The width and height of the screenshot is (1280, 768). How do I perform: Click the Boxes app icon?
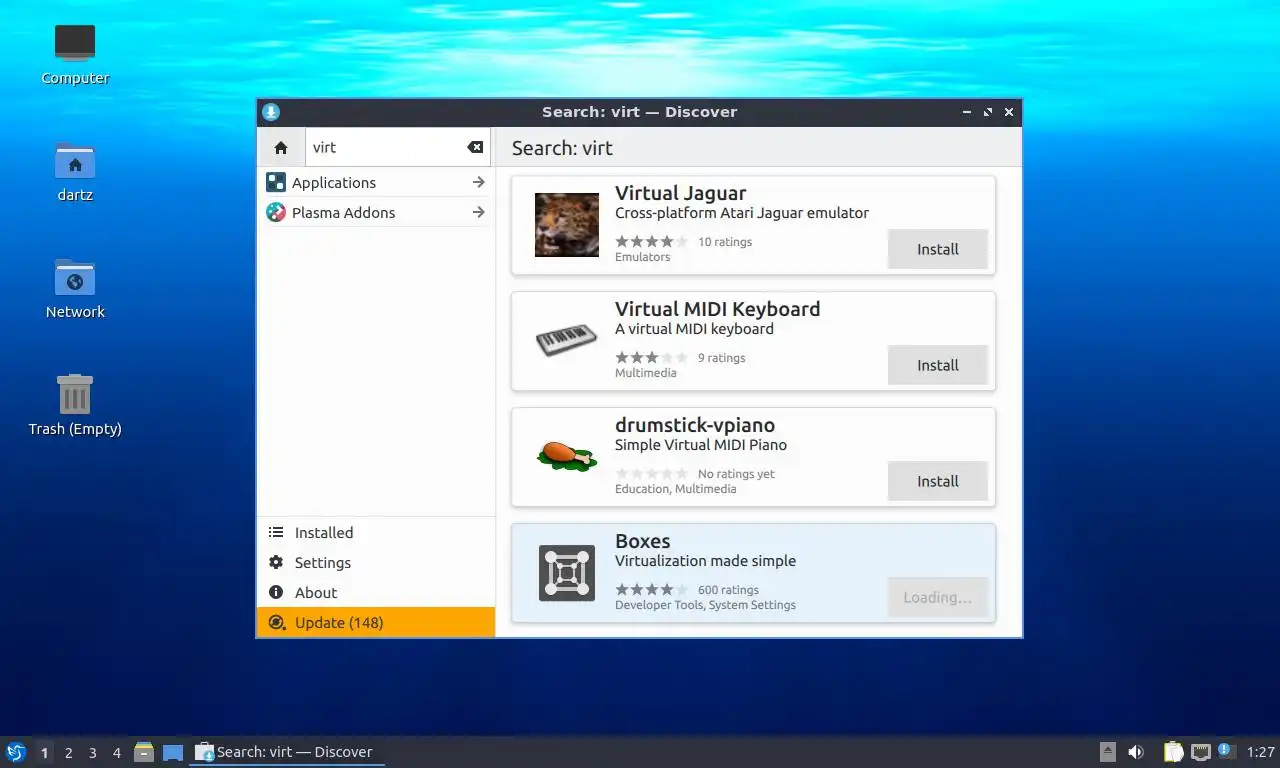pos(567,573)
